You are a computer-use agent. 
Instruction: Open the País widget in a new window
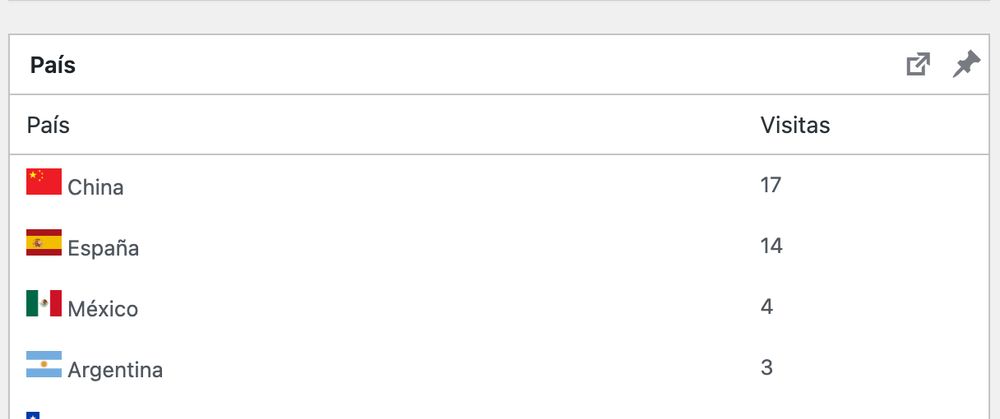pyautogui.click(x=918, y=64)
